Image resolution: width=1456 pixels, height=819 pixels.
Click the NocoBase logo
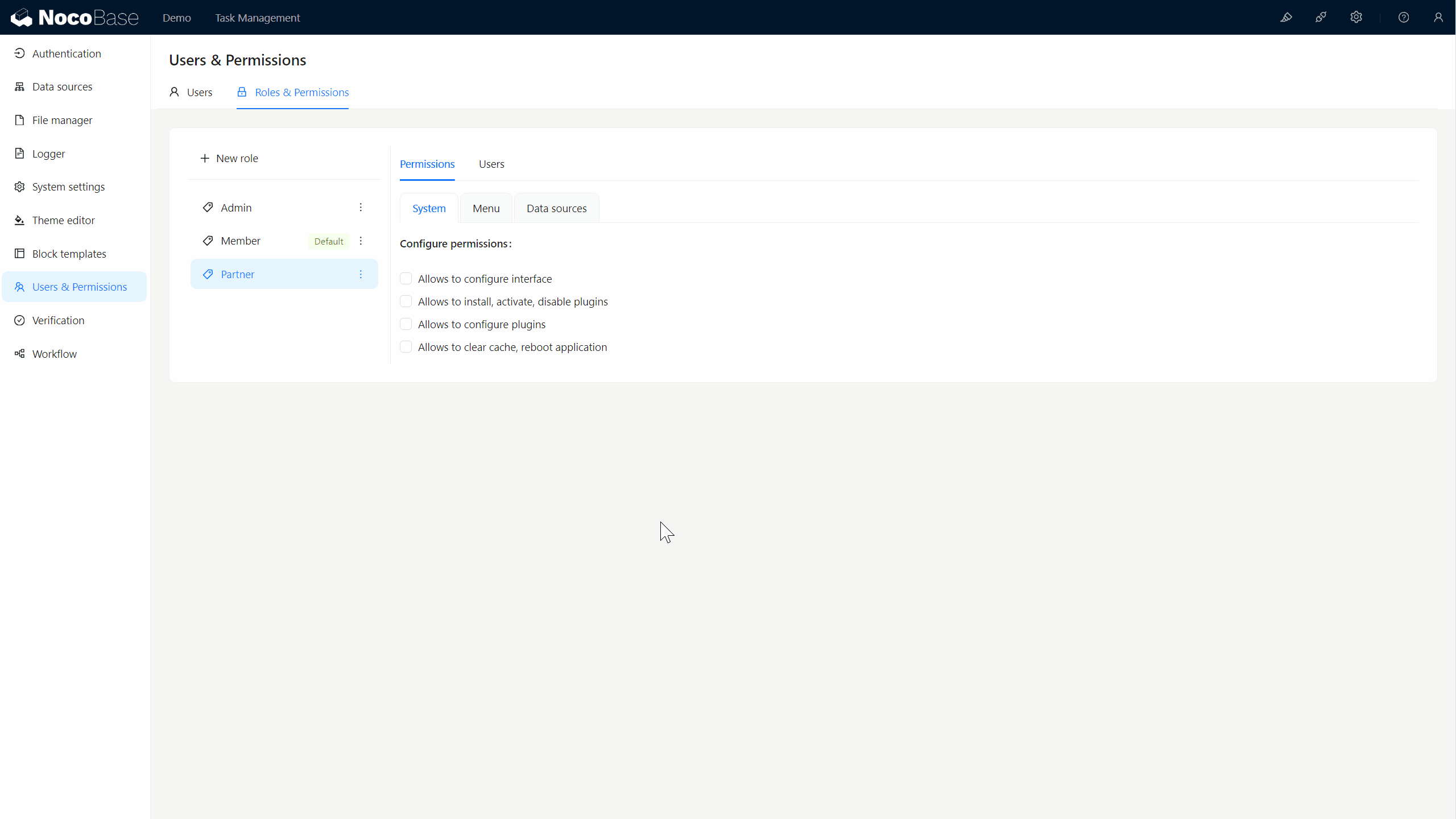coord(74,17)
